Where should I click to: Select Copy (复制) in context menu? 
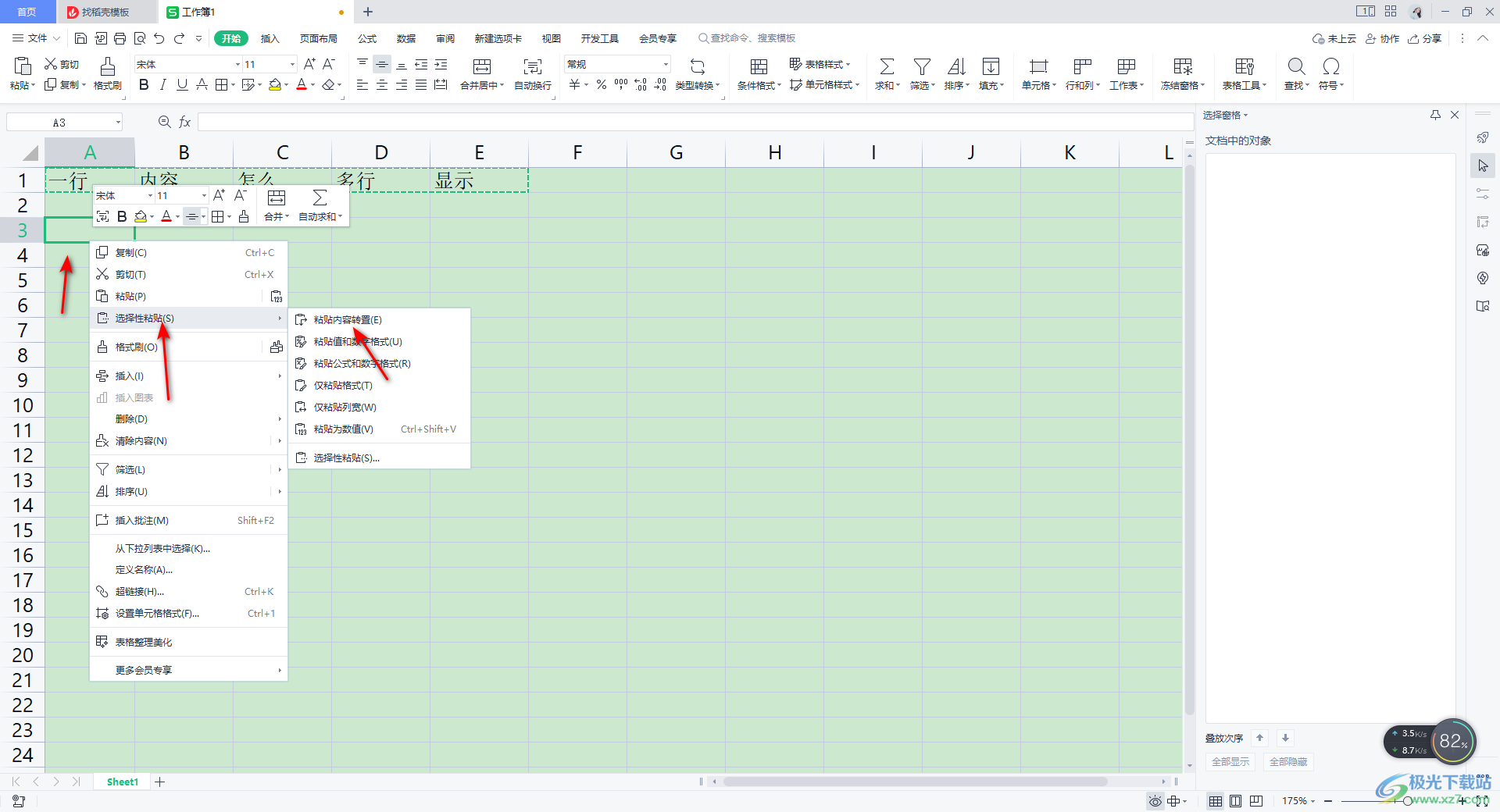(189, 252)
